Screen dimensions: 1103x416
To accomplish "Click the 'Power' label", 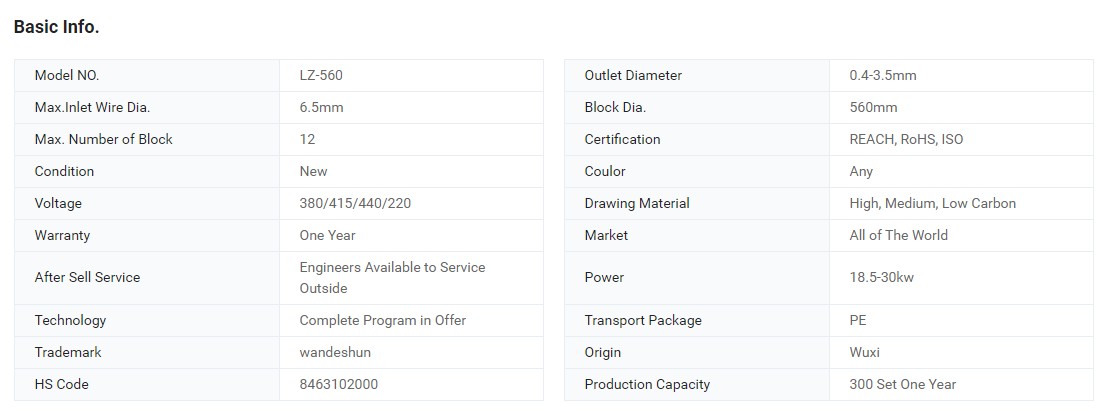I will [604, 277].
